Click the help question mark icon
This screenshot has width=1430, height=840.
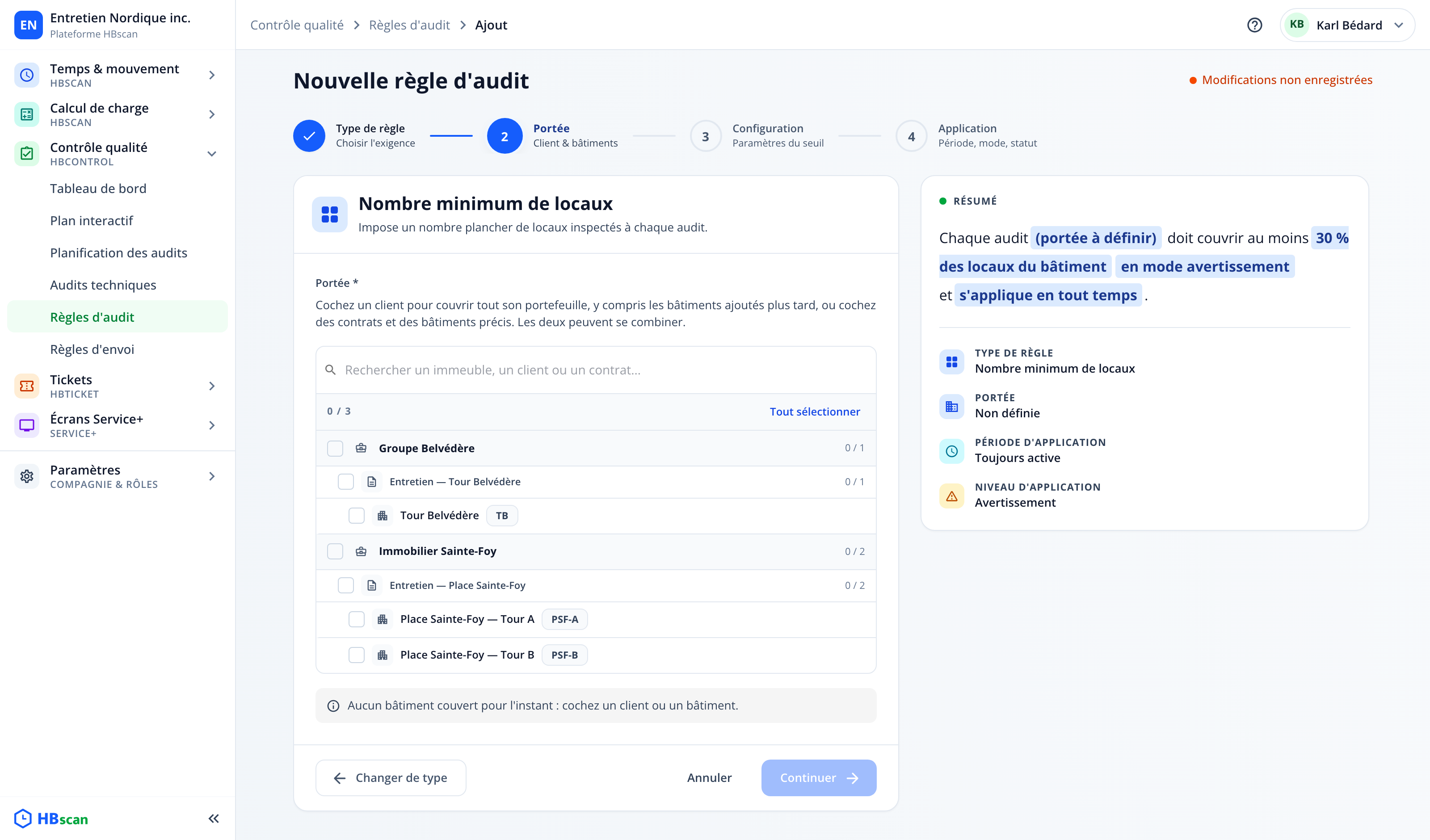click(x=1254, y=25)
